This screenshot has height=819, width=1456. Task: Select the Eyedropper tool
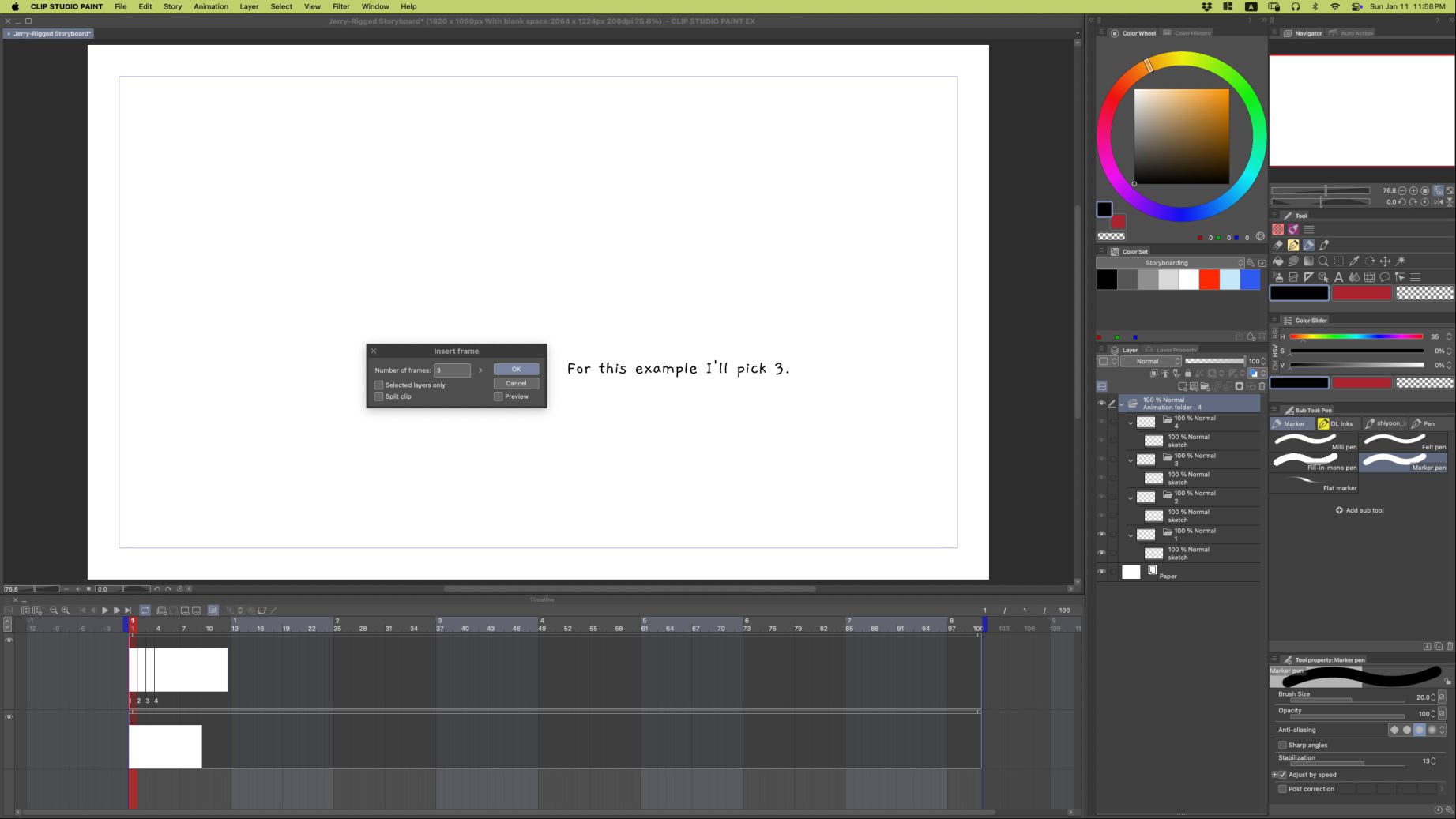[x=1354, y=261]
